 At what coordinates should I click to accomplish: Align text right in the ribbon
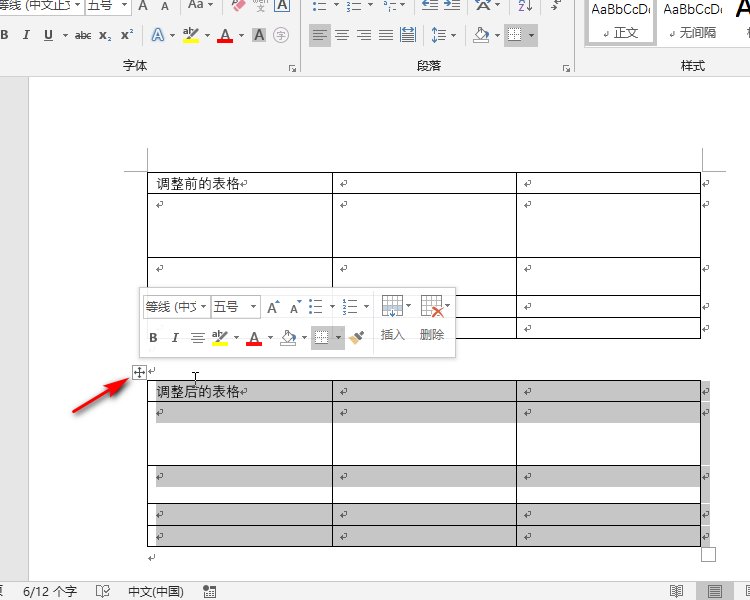click(364, 35)
